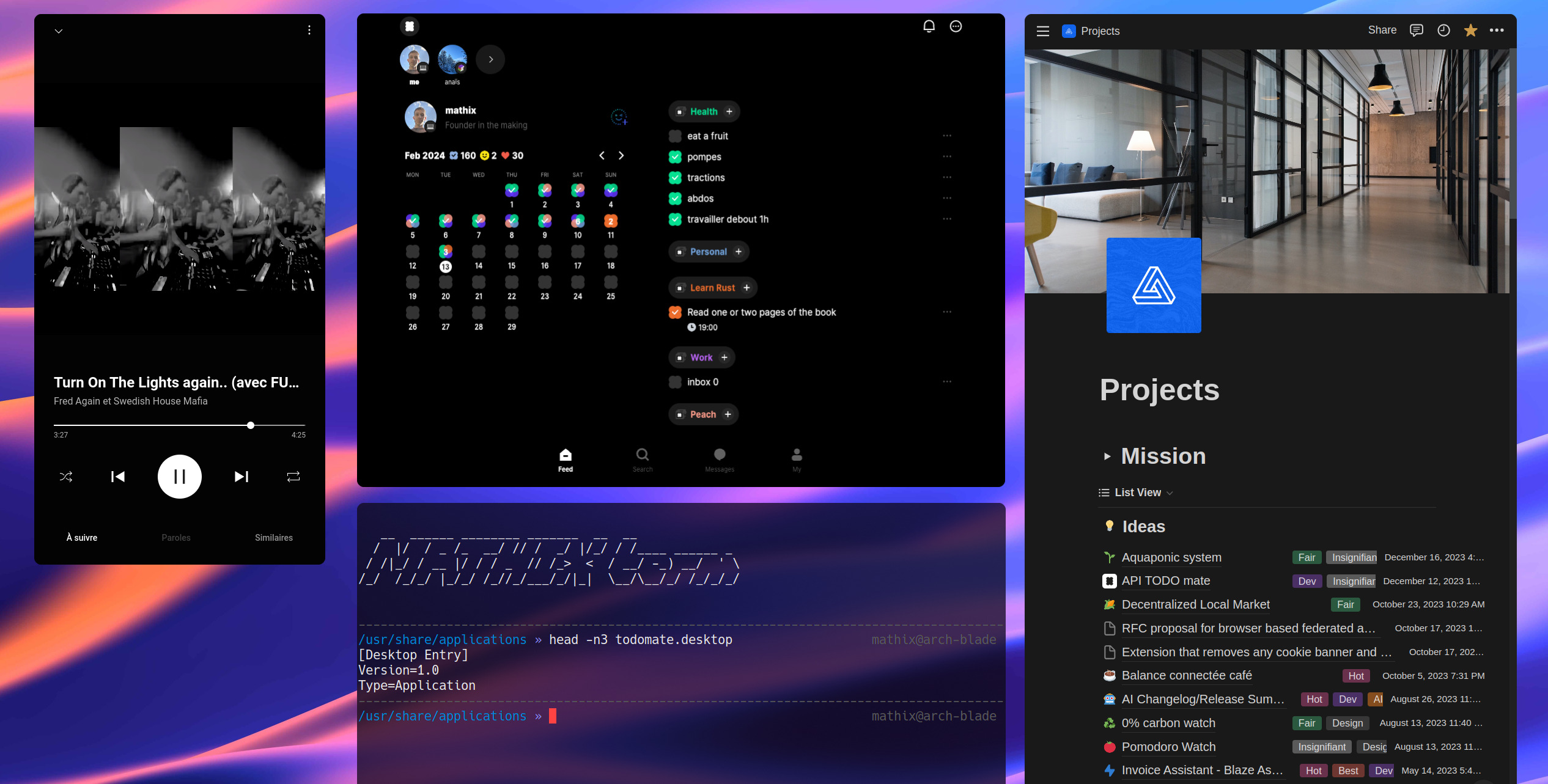Viewport: 1548px width, 784px height.
Task: Click the notification bell icon in Beeper
Action: click(928, 27)
